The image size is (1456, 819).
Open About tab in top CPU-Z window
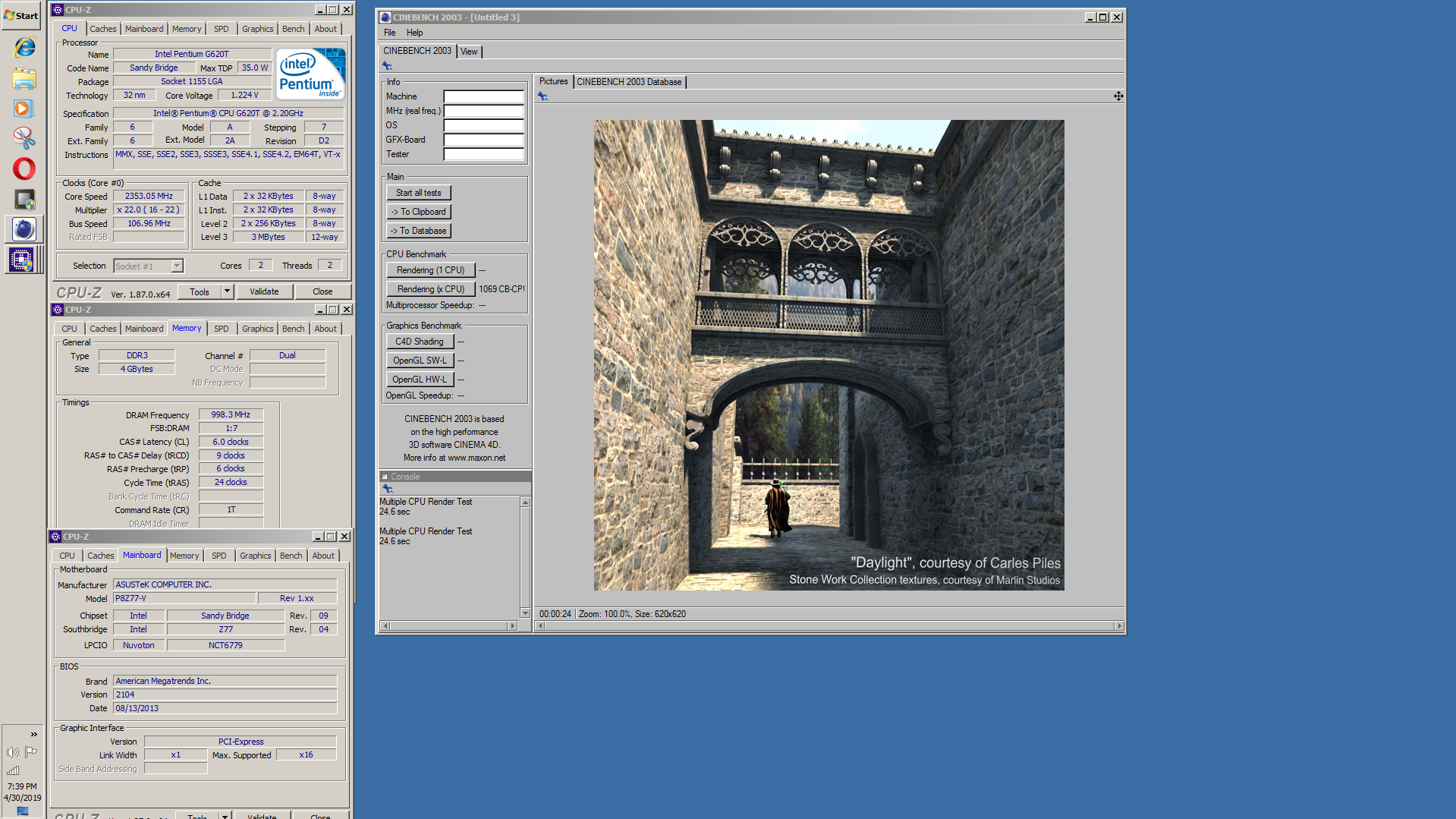tap(326, 29)
